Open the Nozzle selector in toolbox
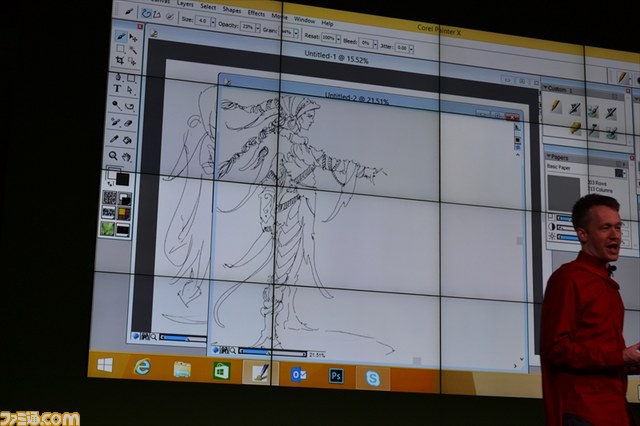The width and height of the screenshot is (640, 426). coord(122,230)
